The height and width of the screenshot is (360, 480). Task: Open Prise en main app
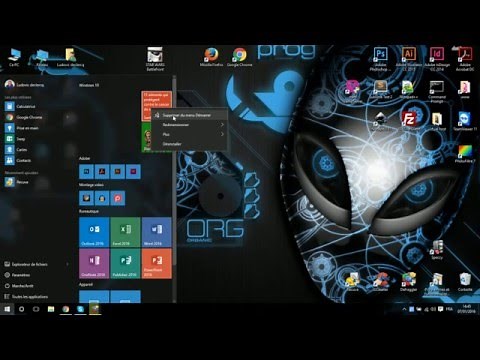37,128
